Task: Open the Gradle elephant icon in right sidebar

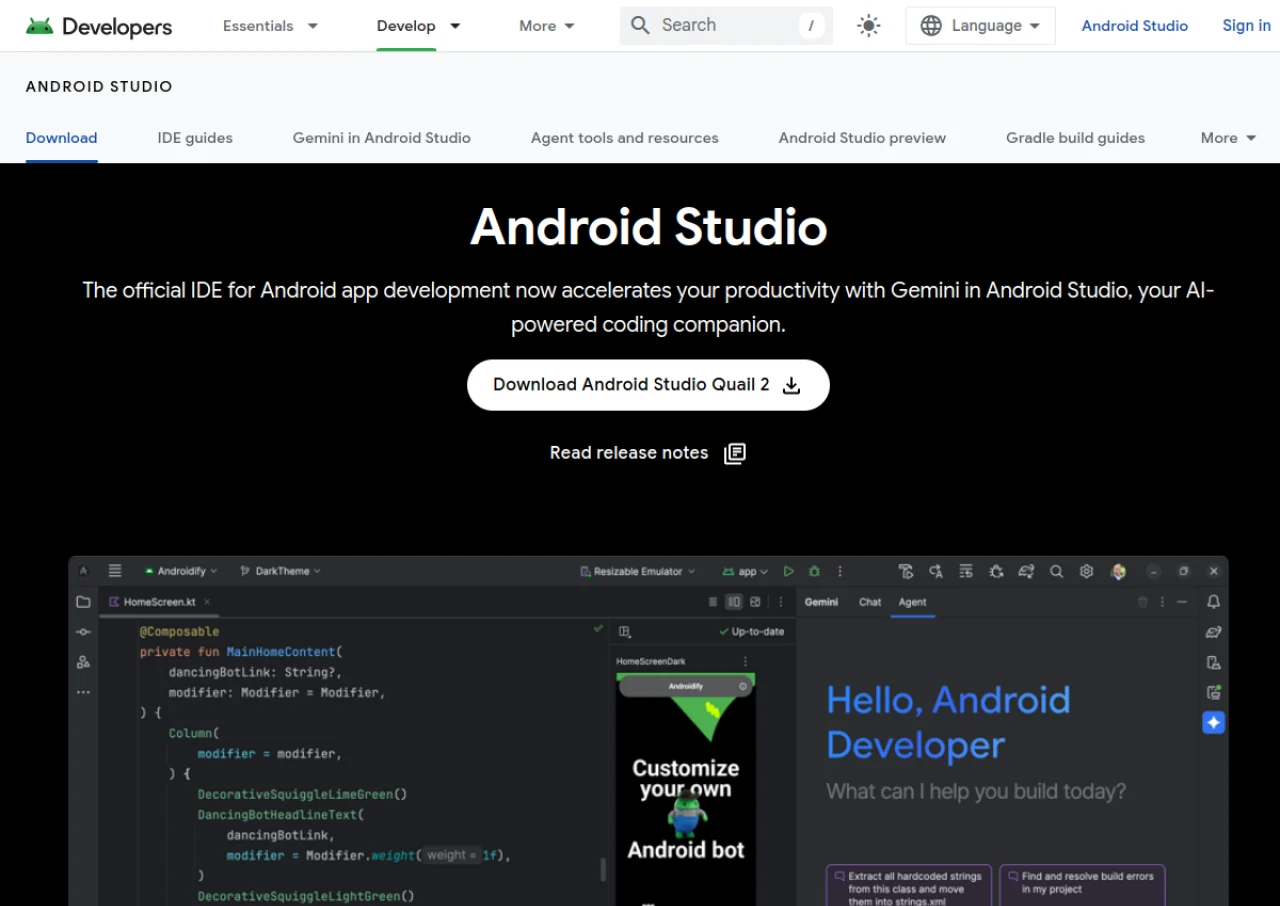Action: point(1213,632)
